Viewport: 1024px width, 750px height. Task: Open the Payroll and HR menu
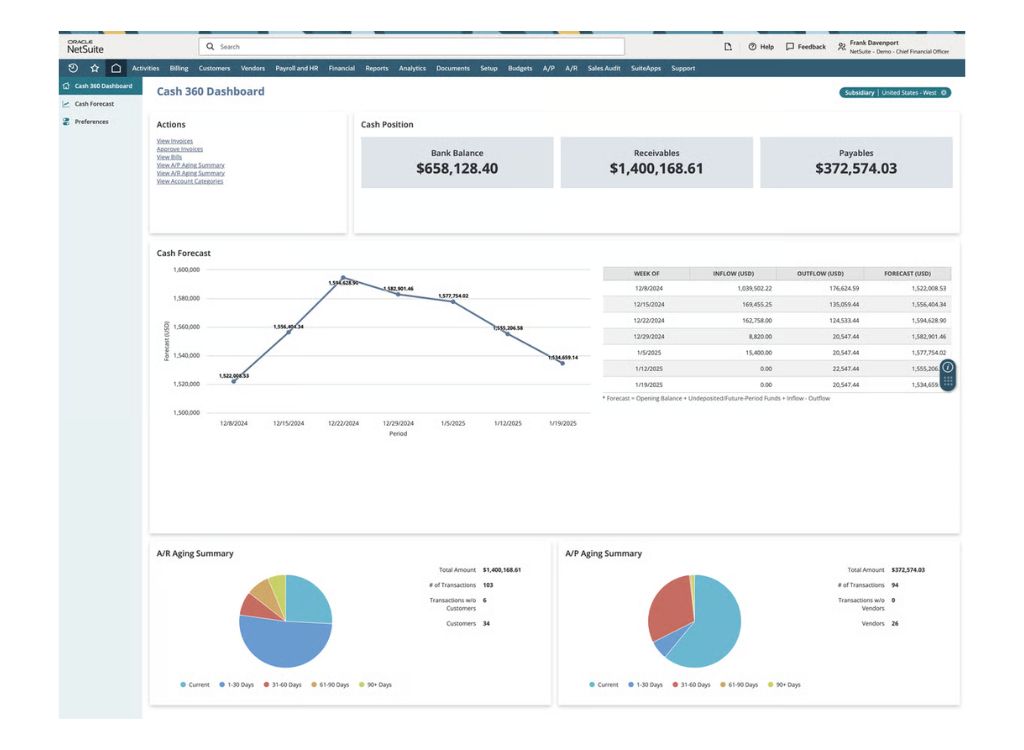tap(298, 68)
